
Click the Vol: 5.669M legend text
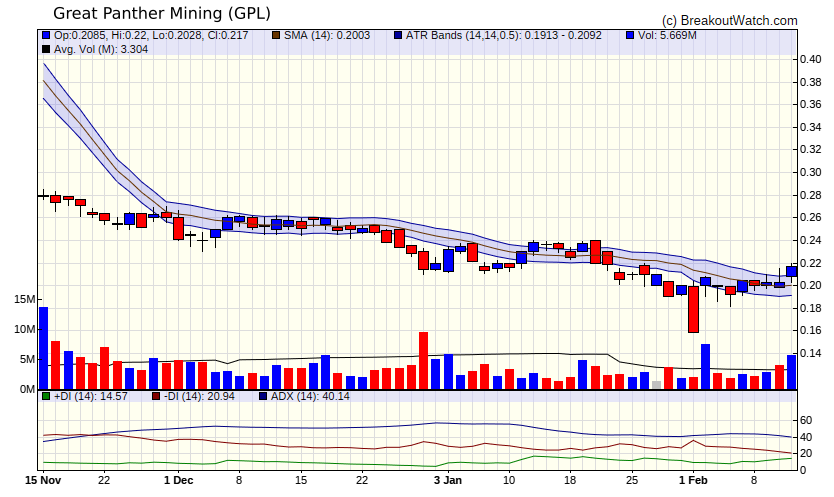(667, 35)
